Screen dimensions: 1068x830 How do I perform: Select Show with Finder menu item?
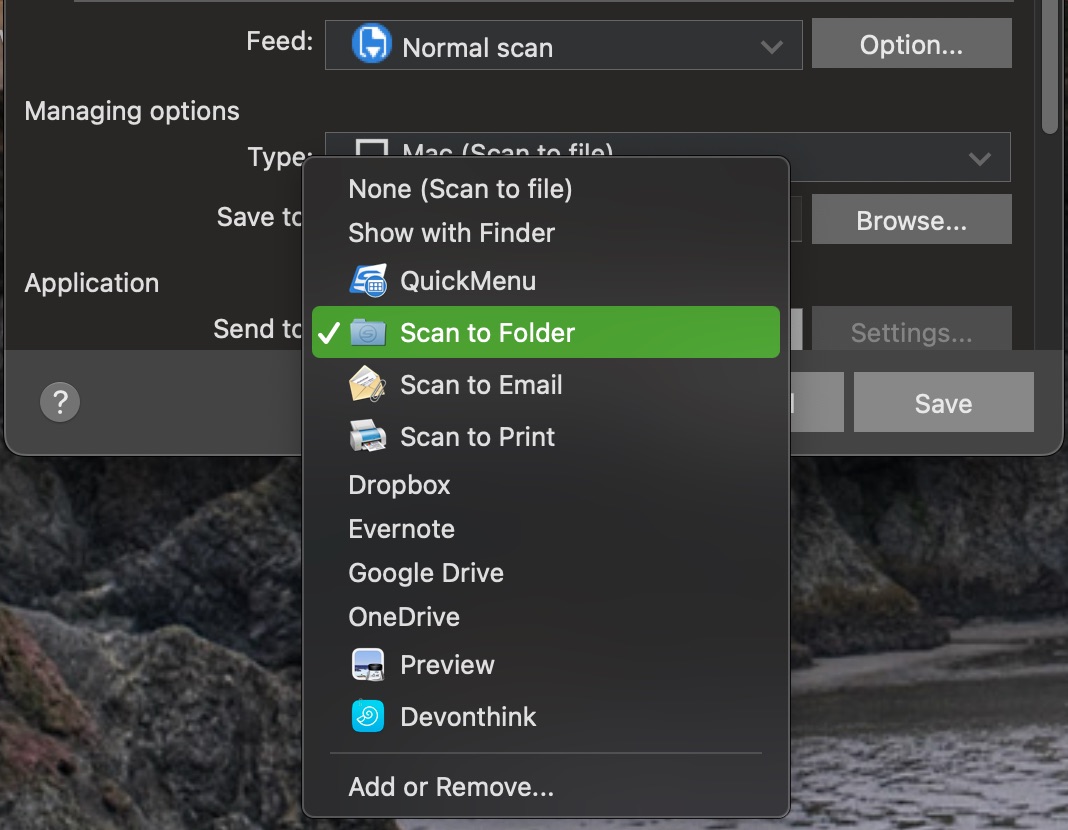click(x=546, y=233)
